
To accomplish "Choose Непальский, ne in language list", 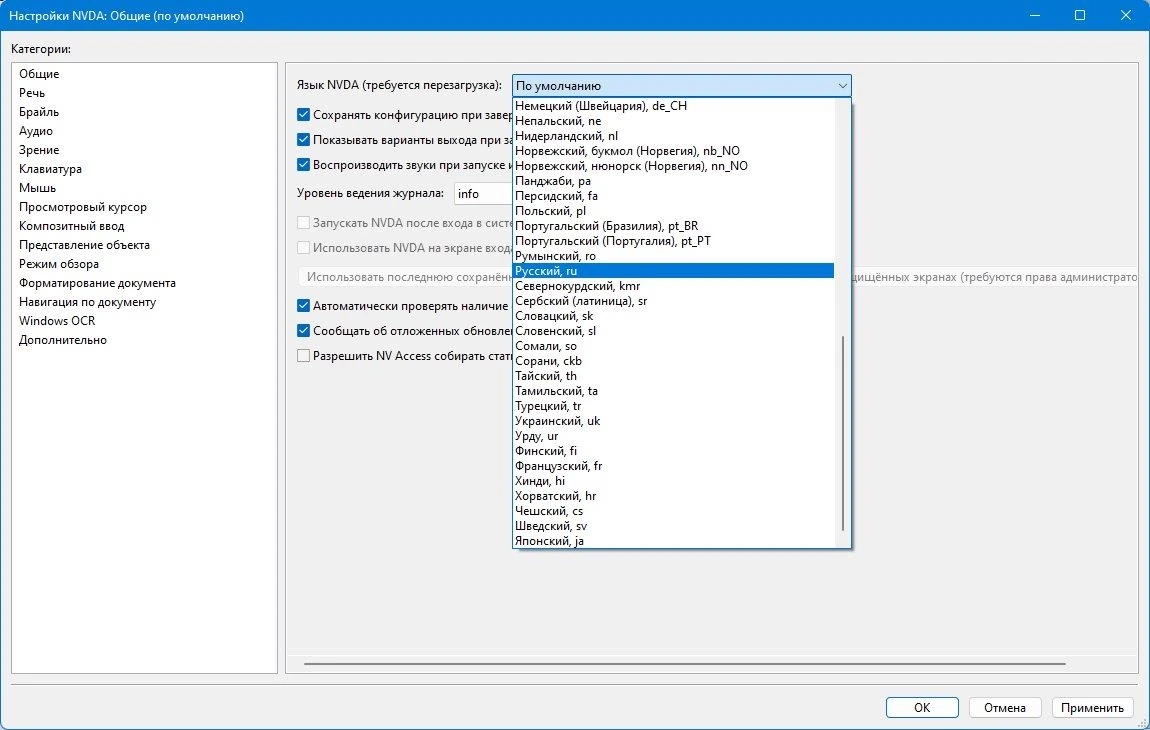I will (x=673, y=121).
